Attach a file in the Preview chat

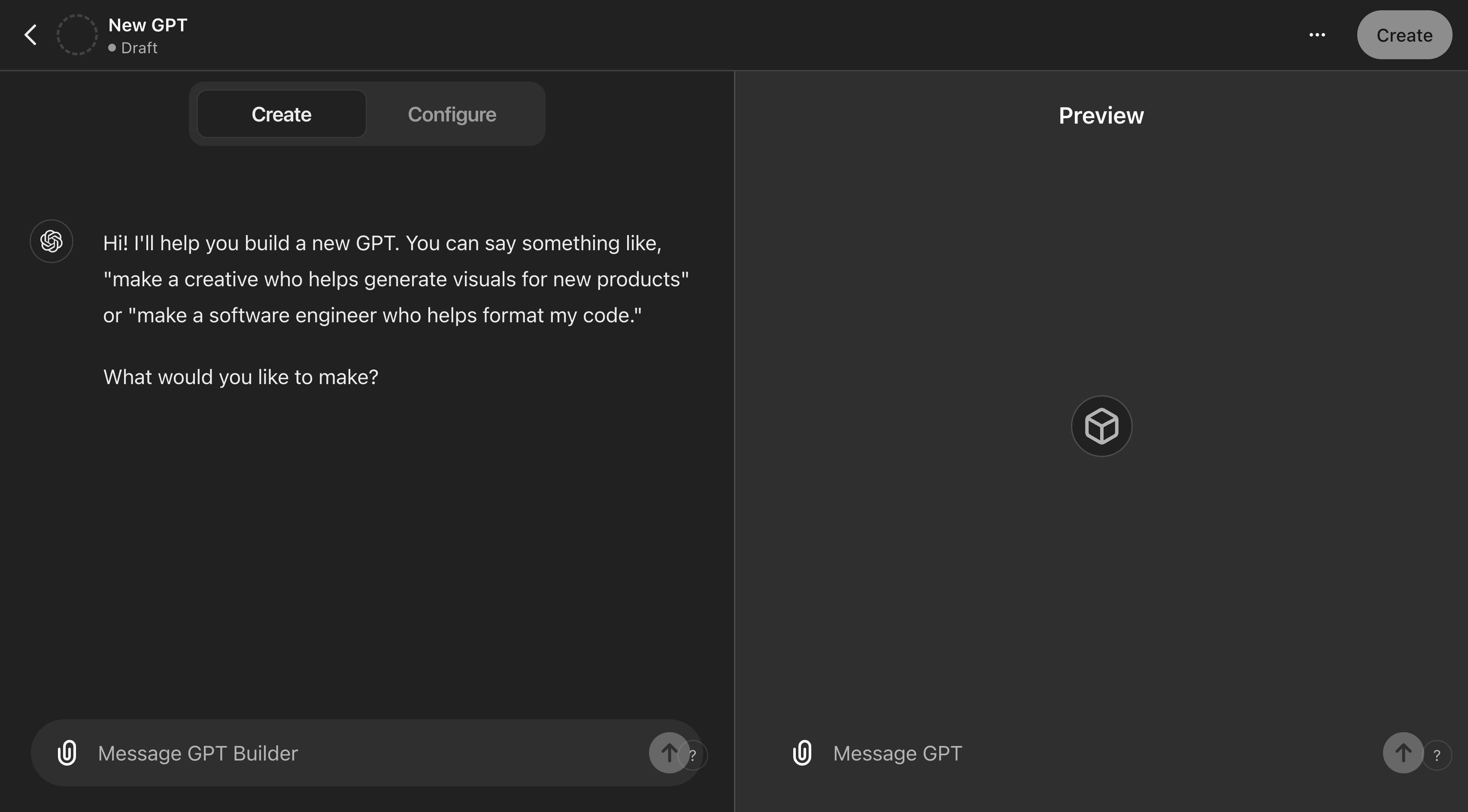coord(802,753)
